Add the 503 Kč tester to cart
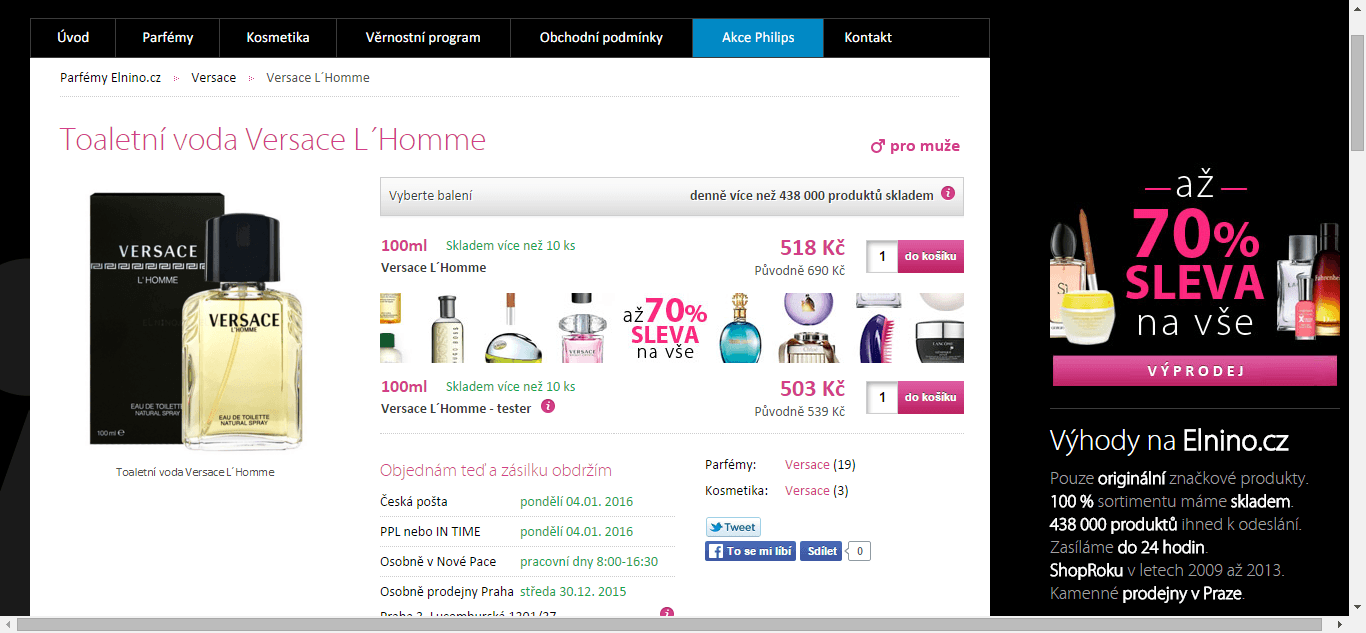Image resolution: width=1366 pixels, height=633 pixels. point(931,397)
